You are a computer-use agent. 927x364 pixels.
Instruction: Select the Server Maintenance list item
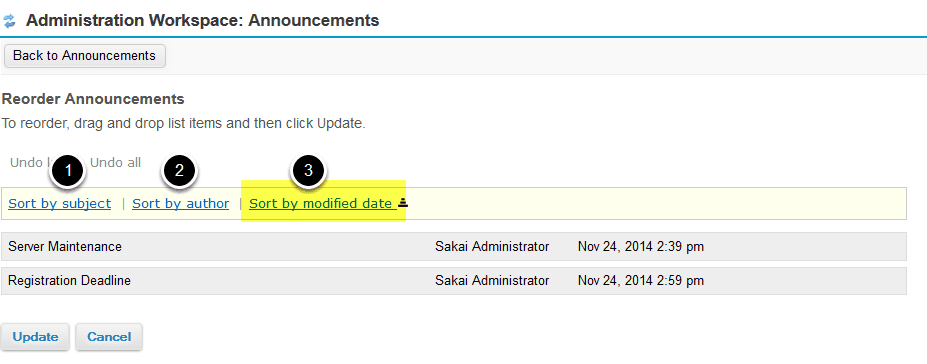(x=453, y=246)
